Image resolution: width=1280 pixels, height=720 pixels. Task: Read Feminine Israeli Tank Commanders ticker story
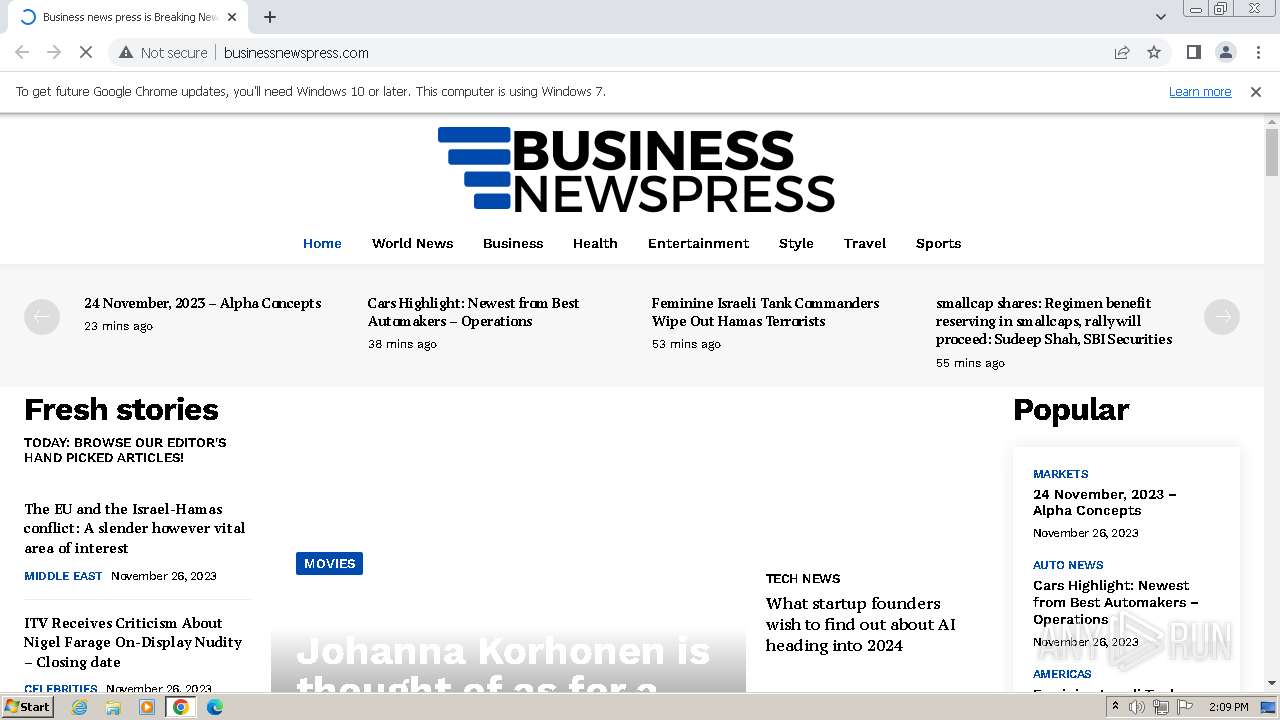click(x=765, y=312)
